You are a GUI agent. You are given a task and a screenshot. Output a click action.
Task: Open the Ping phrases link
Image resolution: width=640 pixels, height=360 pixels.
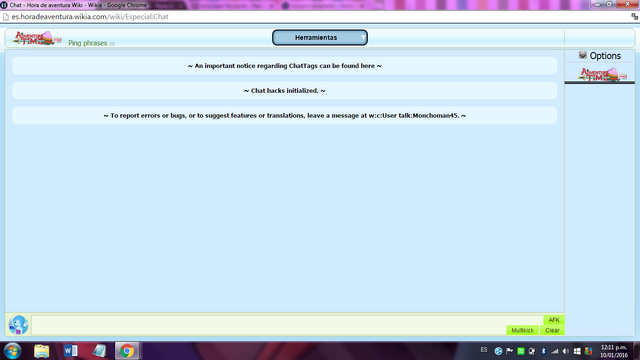tap(88, 43)
